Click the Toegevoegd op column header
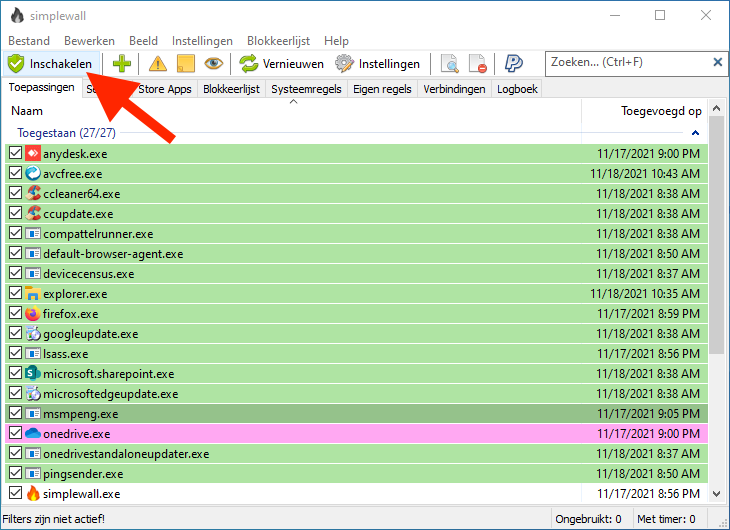The width and height of the screenshot is (730, 530). (x=660, y=111)
